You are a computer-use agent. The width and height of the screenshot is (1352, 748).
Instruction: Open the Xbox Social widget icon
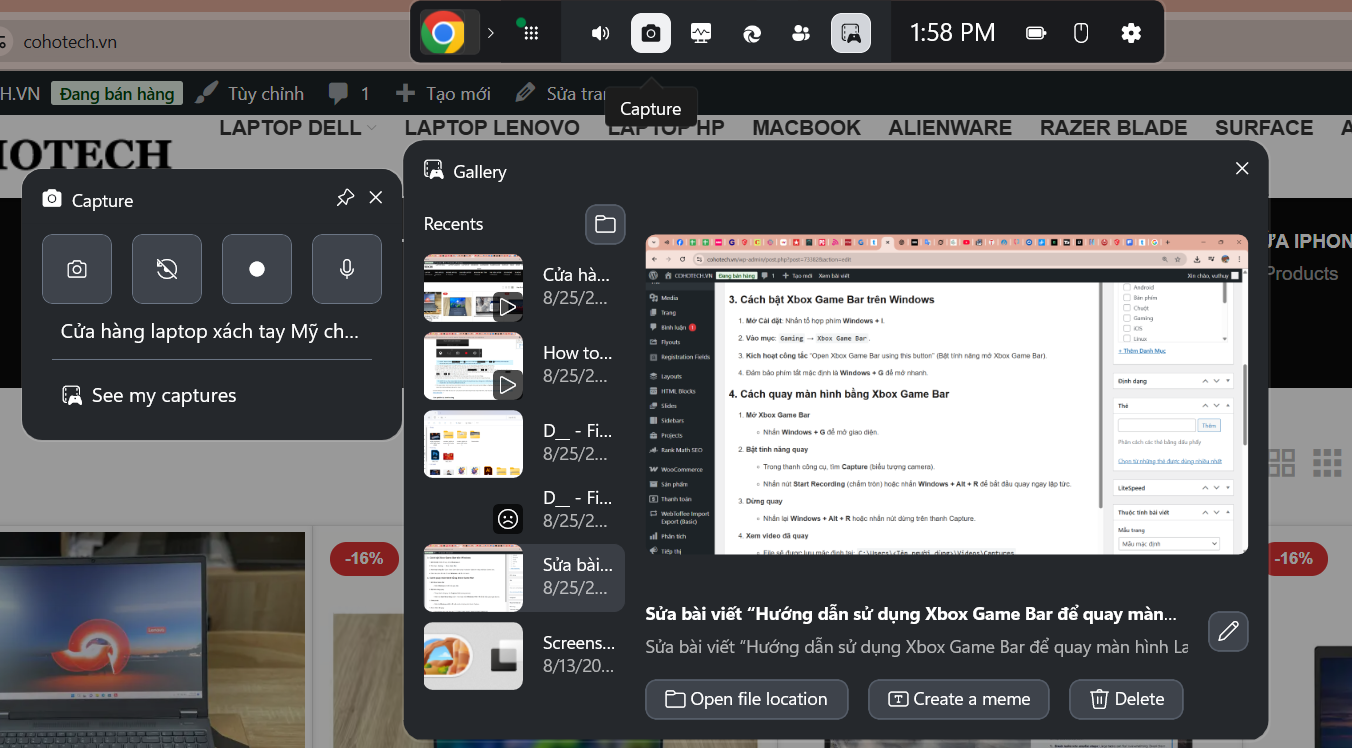click(801, 33)
